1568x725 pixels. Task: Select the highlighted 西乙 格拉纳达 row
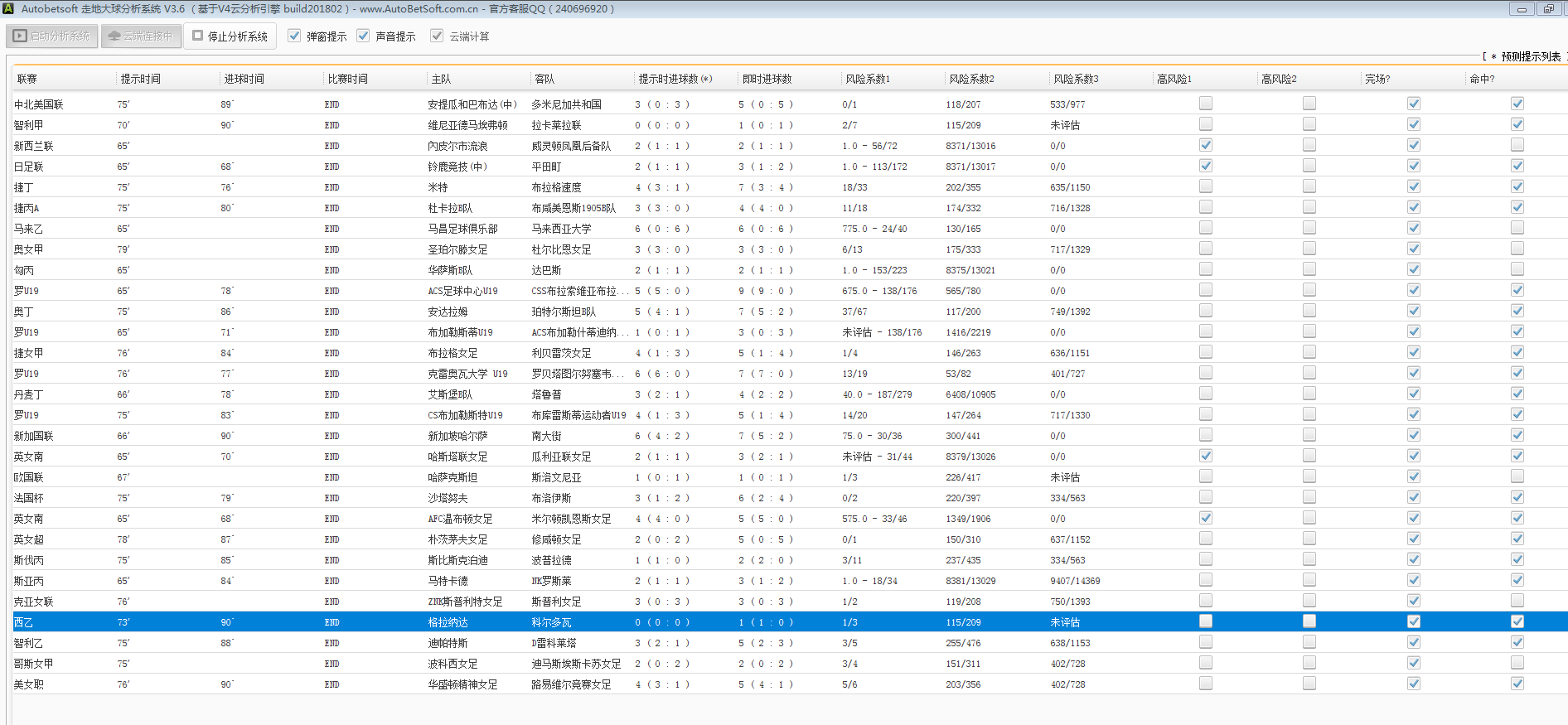(x=448, y=622)
